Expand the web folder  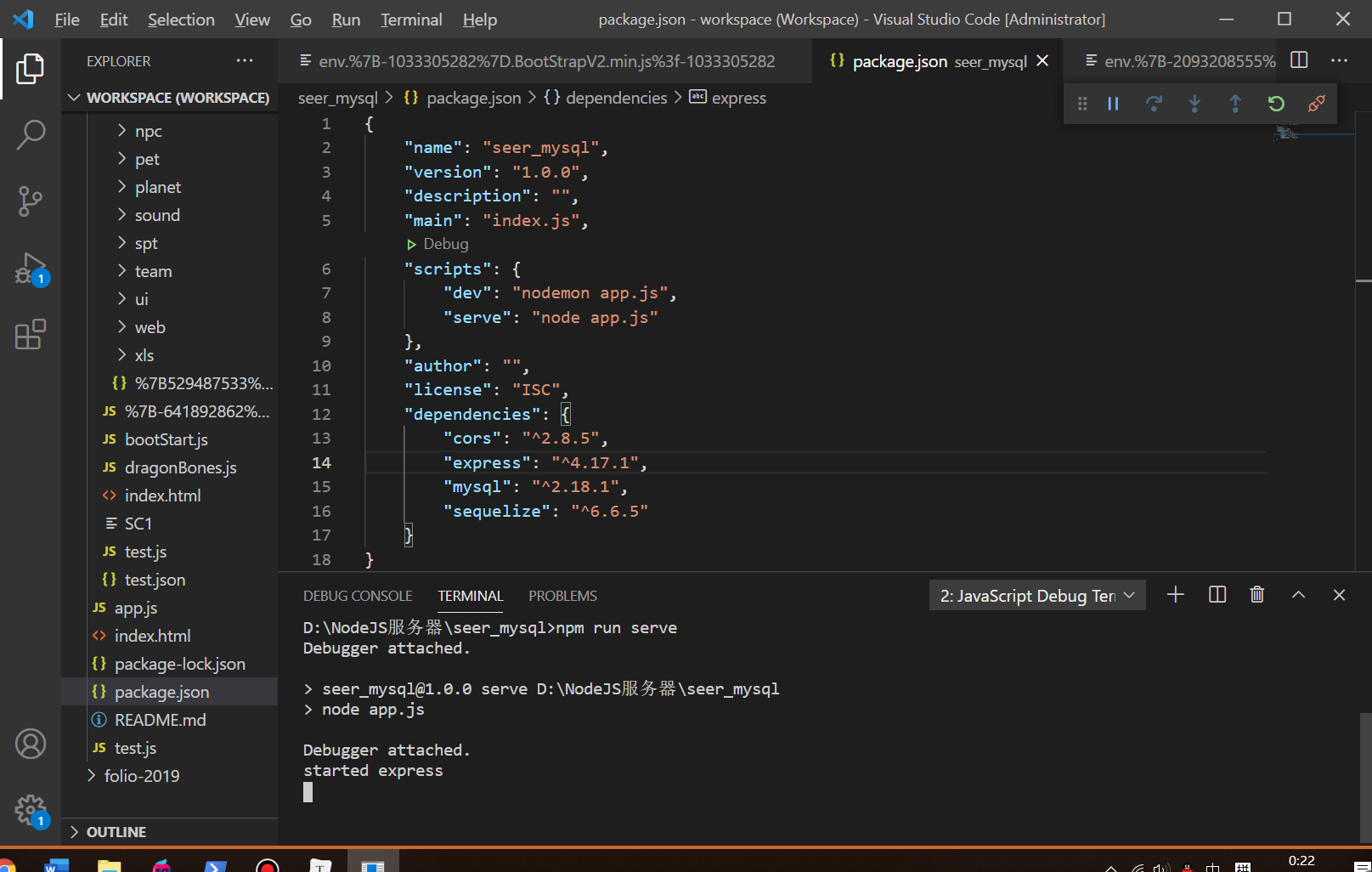(x=150, y=327)
